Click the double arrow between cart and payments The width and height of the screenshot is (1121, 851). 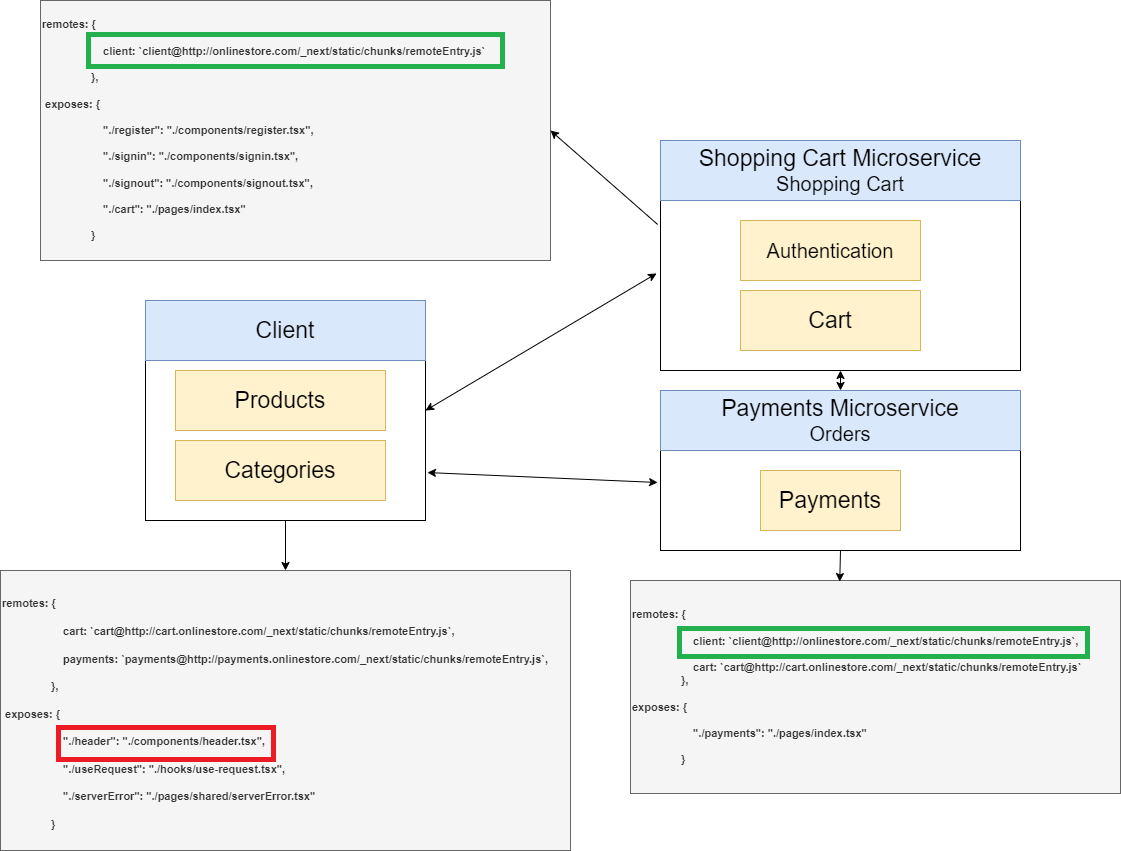(840, 381)
